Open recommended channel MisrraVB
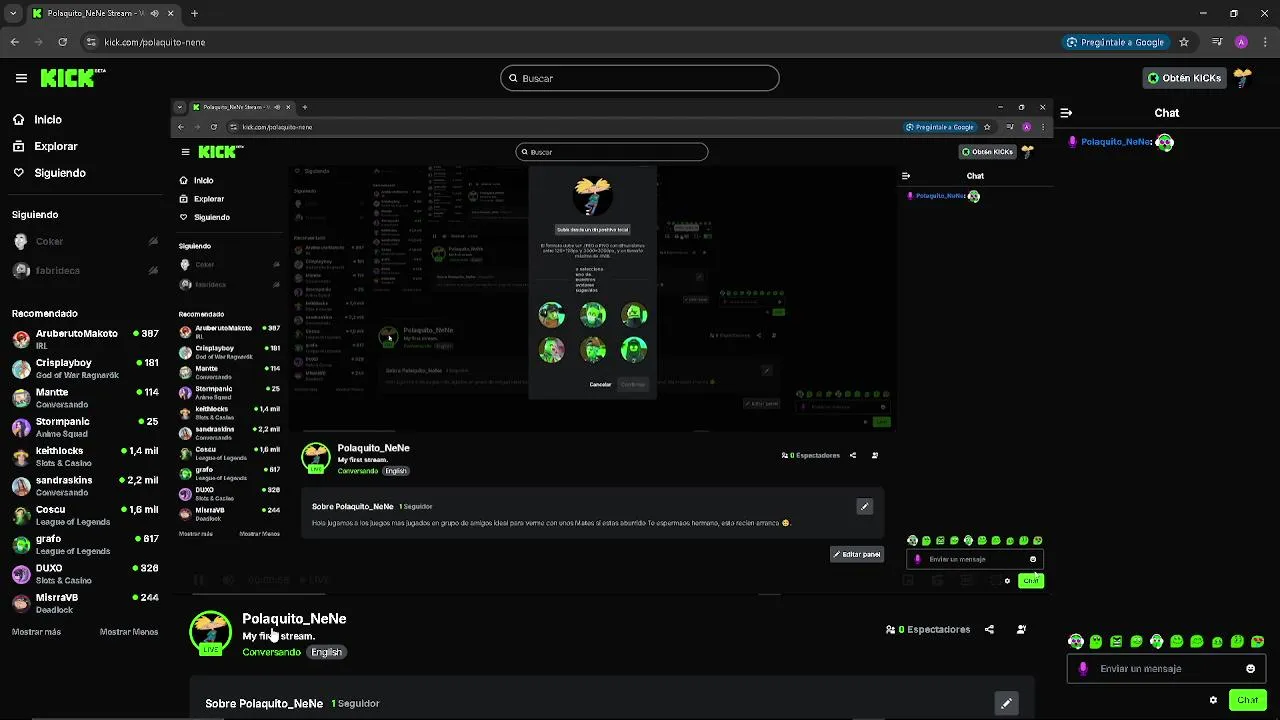Screen dimensions: 1280x720 (85, 603)
